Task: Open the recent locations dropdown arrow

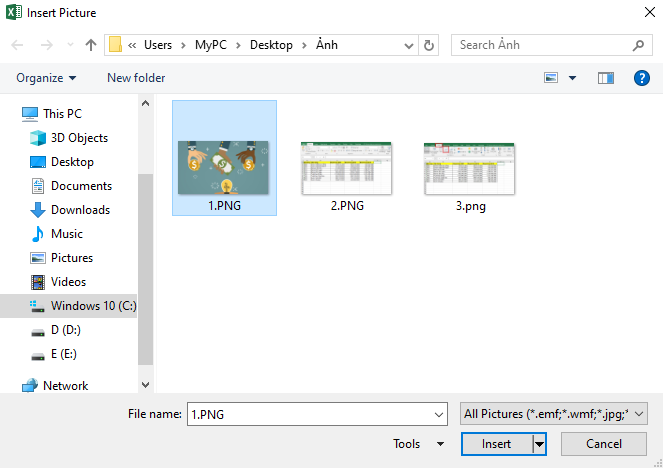Action: coord(70,45)
